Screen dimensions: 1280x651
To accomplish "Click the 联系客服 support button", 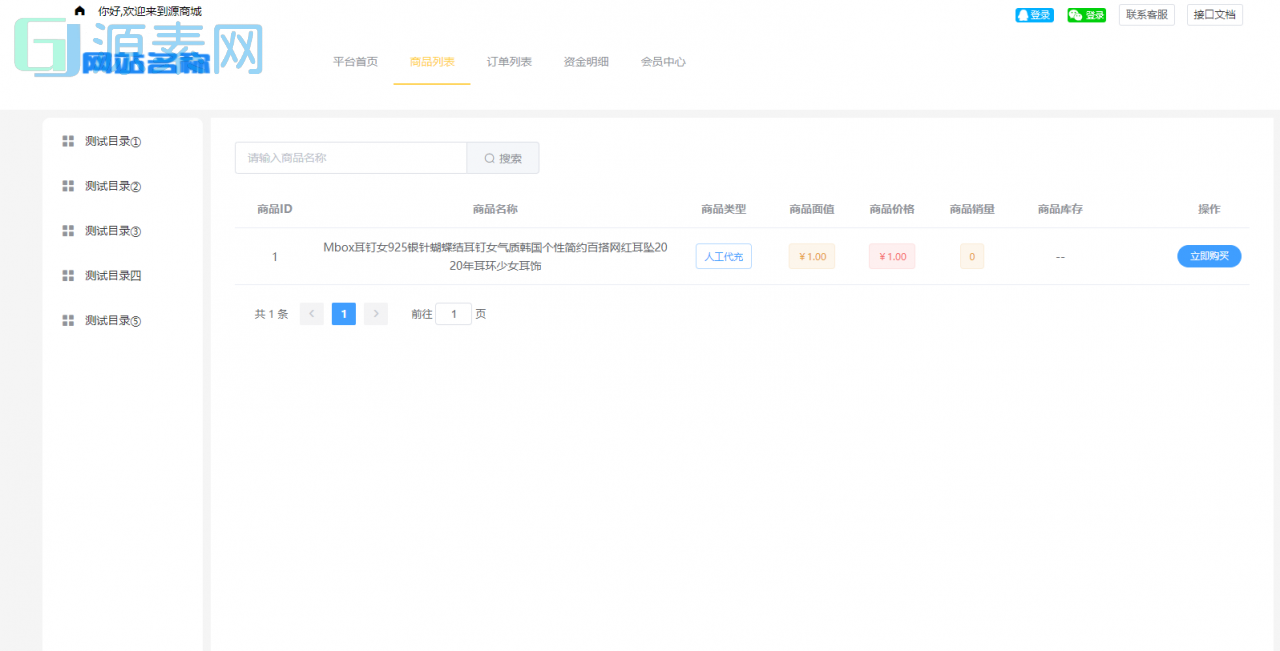I will tap(1146, 15).
